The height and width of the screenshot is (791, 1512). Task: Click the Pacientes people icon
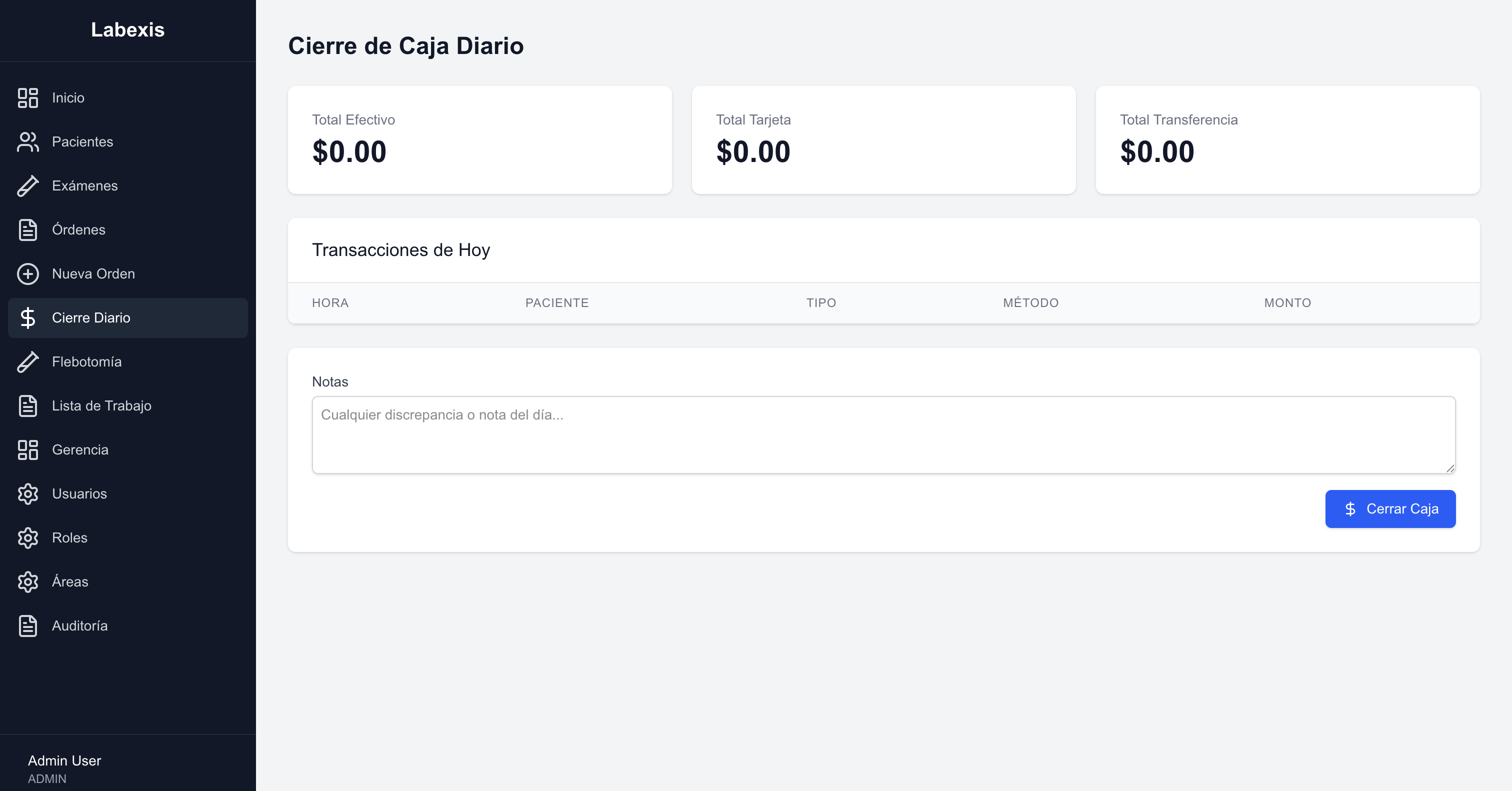point(27,141)
